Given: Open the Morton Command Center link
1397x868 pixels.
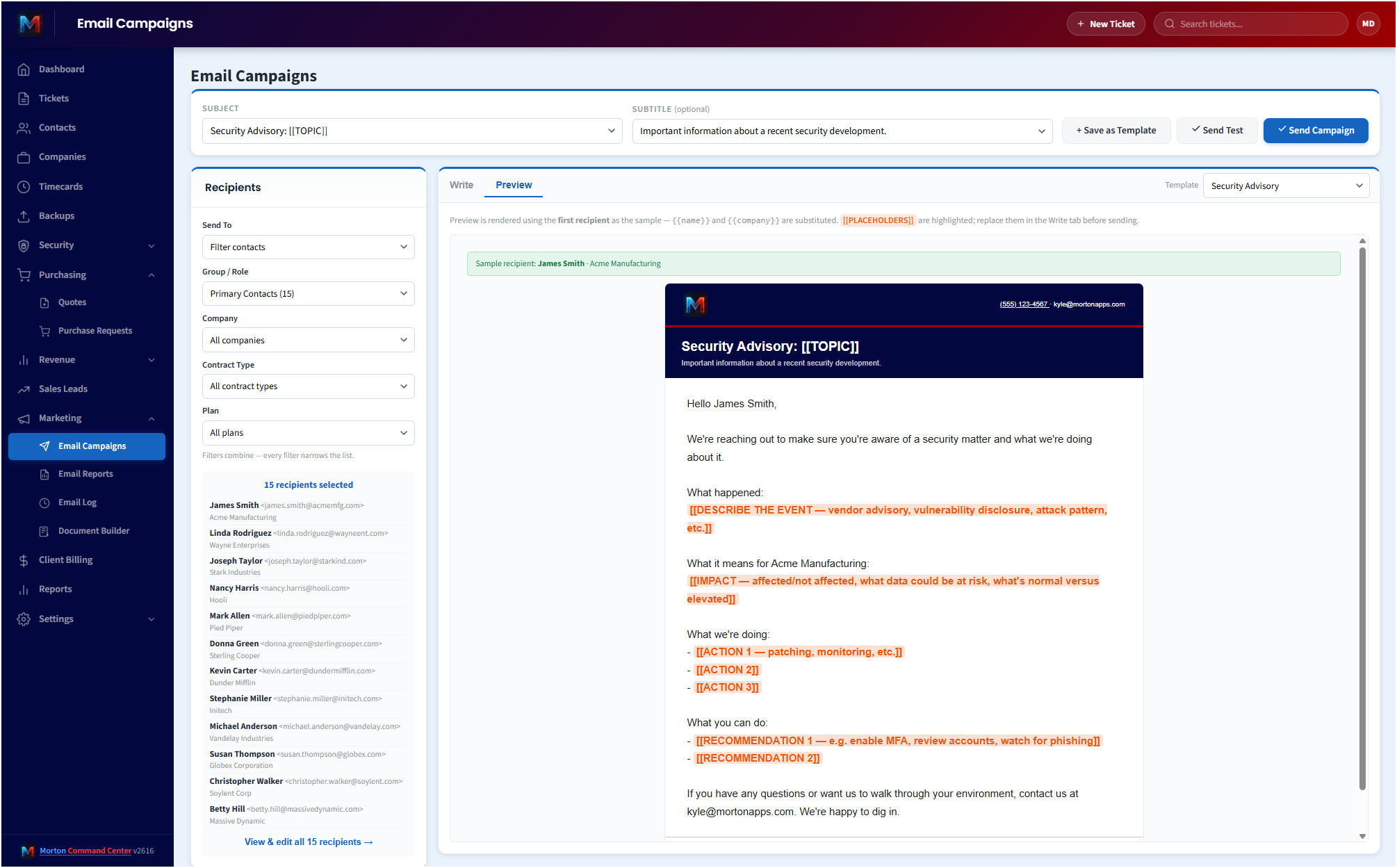Looking at the screenshot, I should point(85,851).
